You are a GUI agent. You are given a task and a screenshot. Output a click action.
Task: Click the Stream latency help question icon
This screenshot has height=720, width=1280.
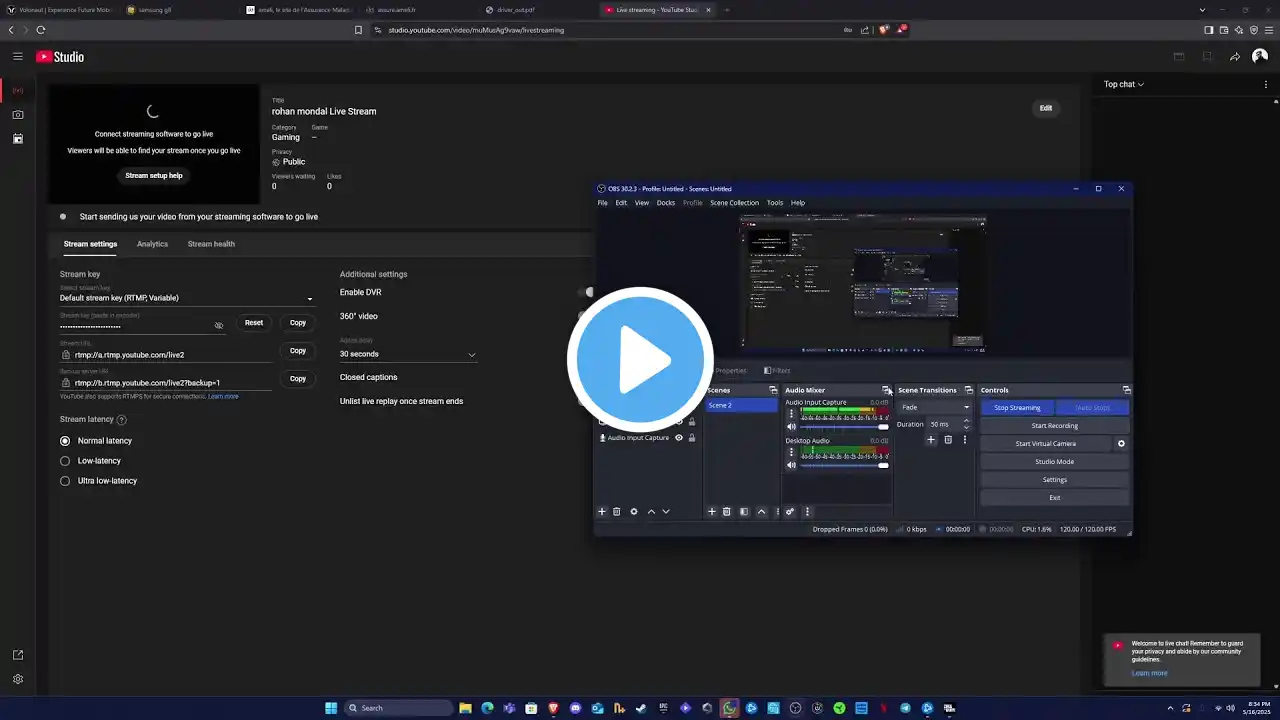tap(122, 420)
